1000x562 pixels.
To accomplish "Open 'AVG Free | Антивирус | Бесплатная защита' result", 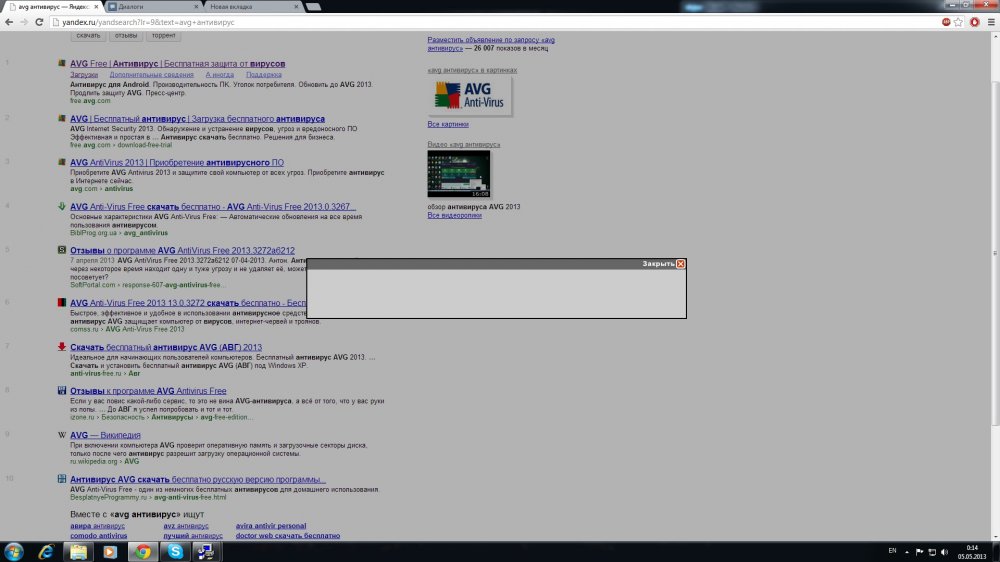I will click(x=177, y=64).
